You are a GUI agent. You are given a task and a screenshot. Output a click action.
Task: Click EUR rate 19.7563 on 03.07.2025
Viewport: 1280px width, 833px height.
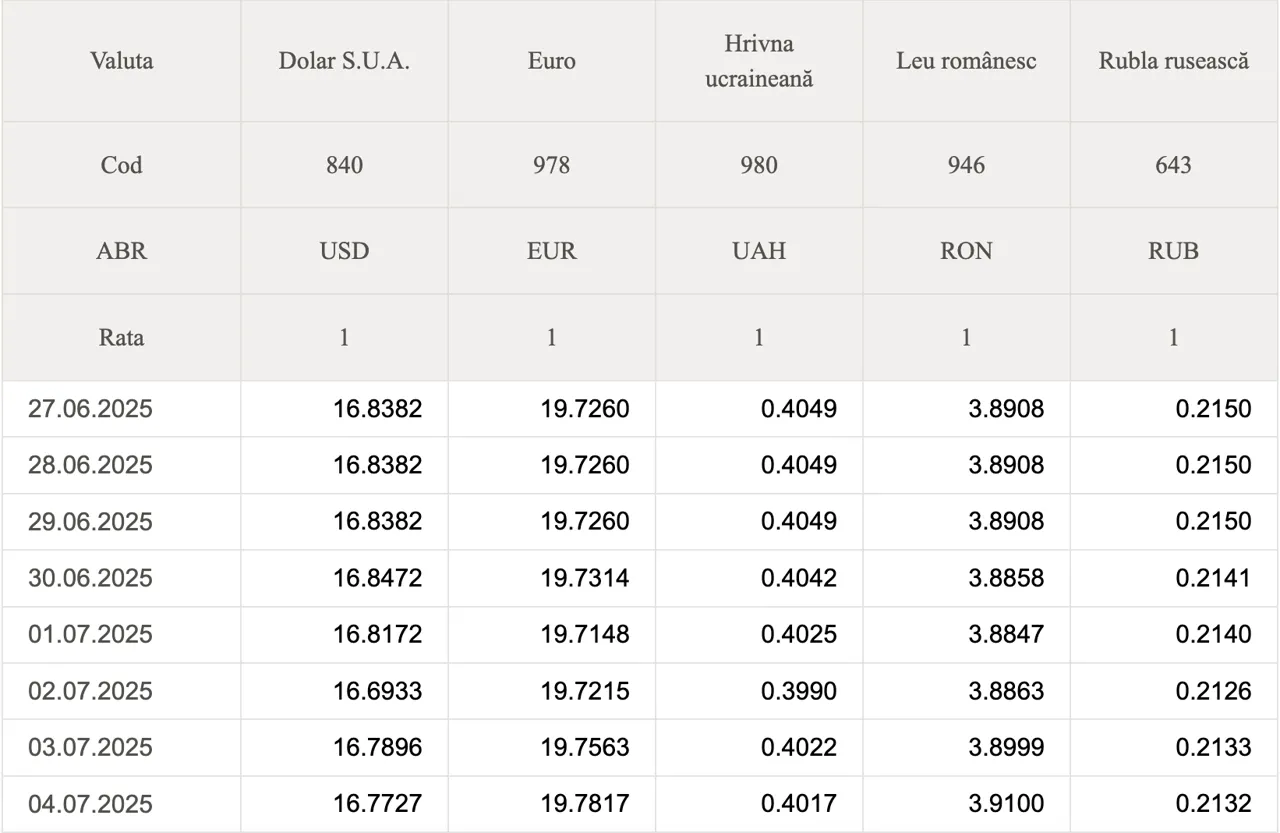585,747
